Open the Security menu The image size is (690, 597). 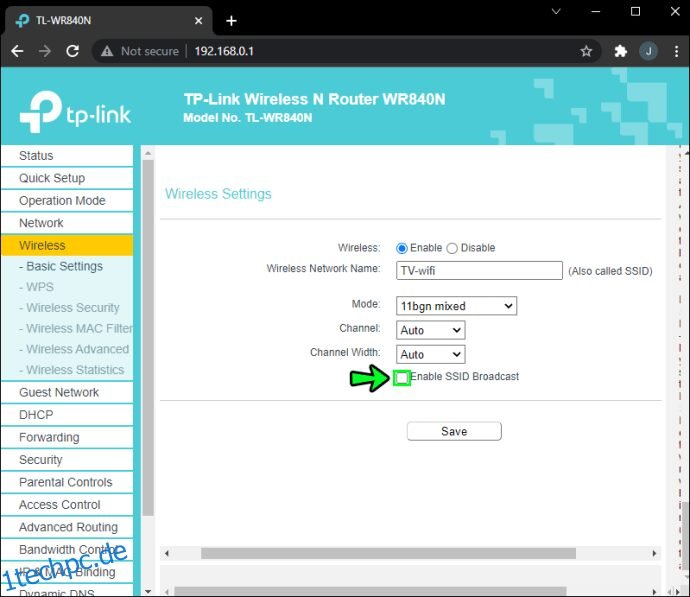(x=67, y=460)
